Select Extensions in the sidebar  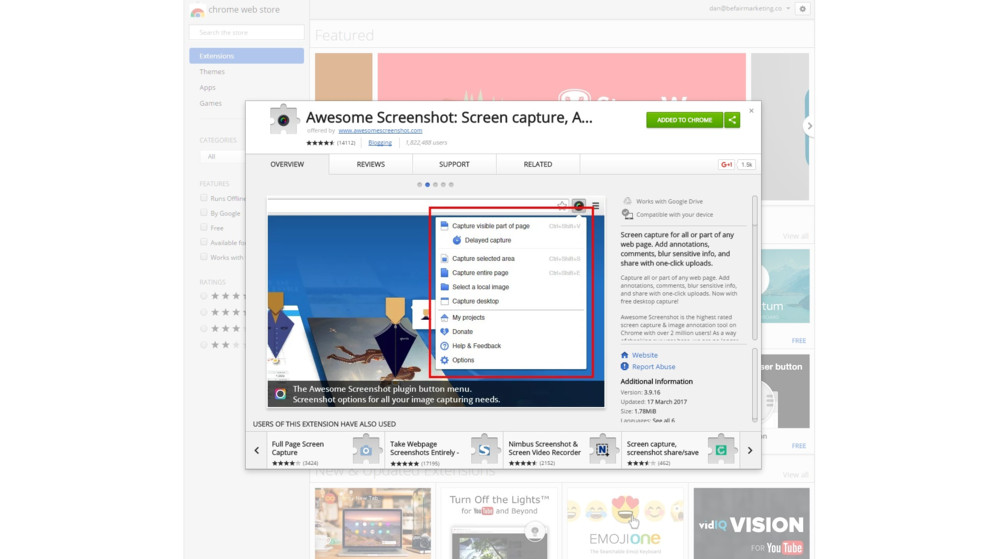click(246, 56)
